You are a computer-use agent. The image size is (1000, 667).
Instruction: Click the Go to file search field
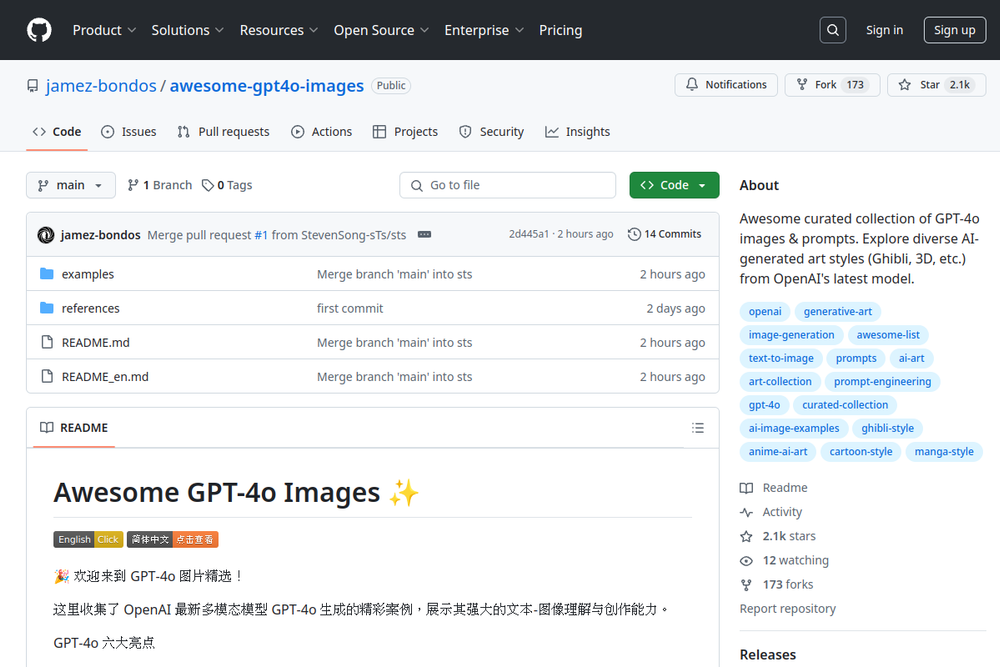(508, 185)
